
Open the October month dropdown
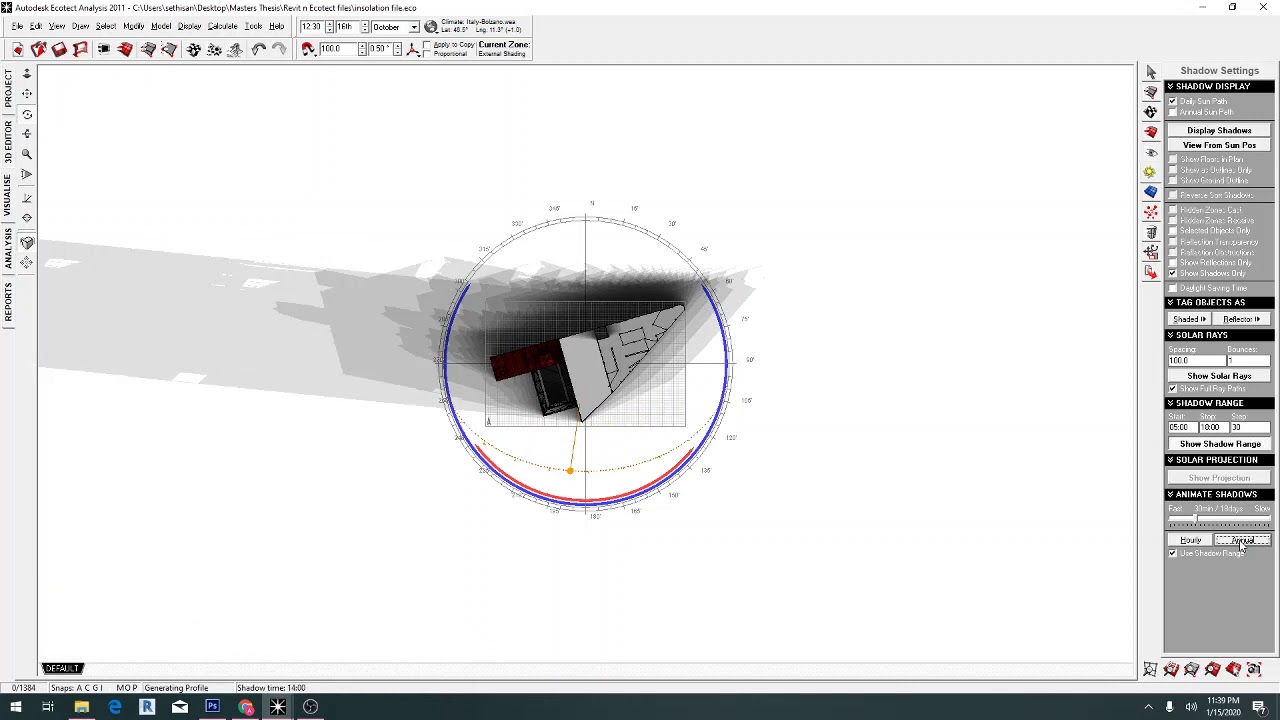[x=413, y=27]
